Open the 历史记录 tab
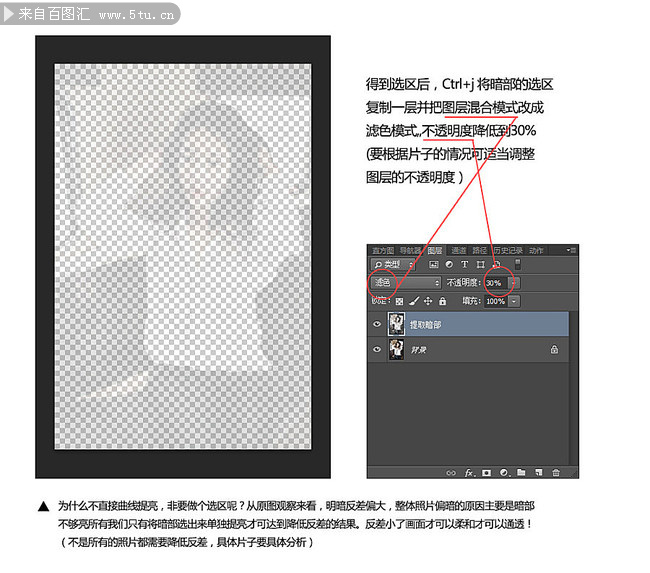 509,250
